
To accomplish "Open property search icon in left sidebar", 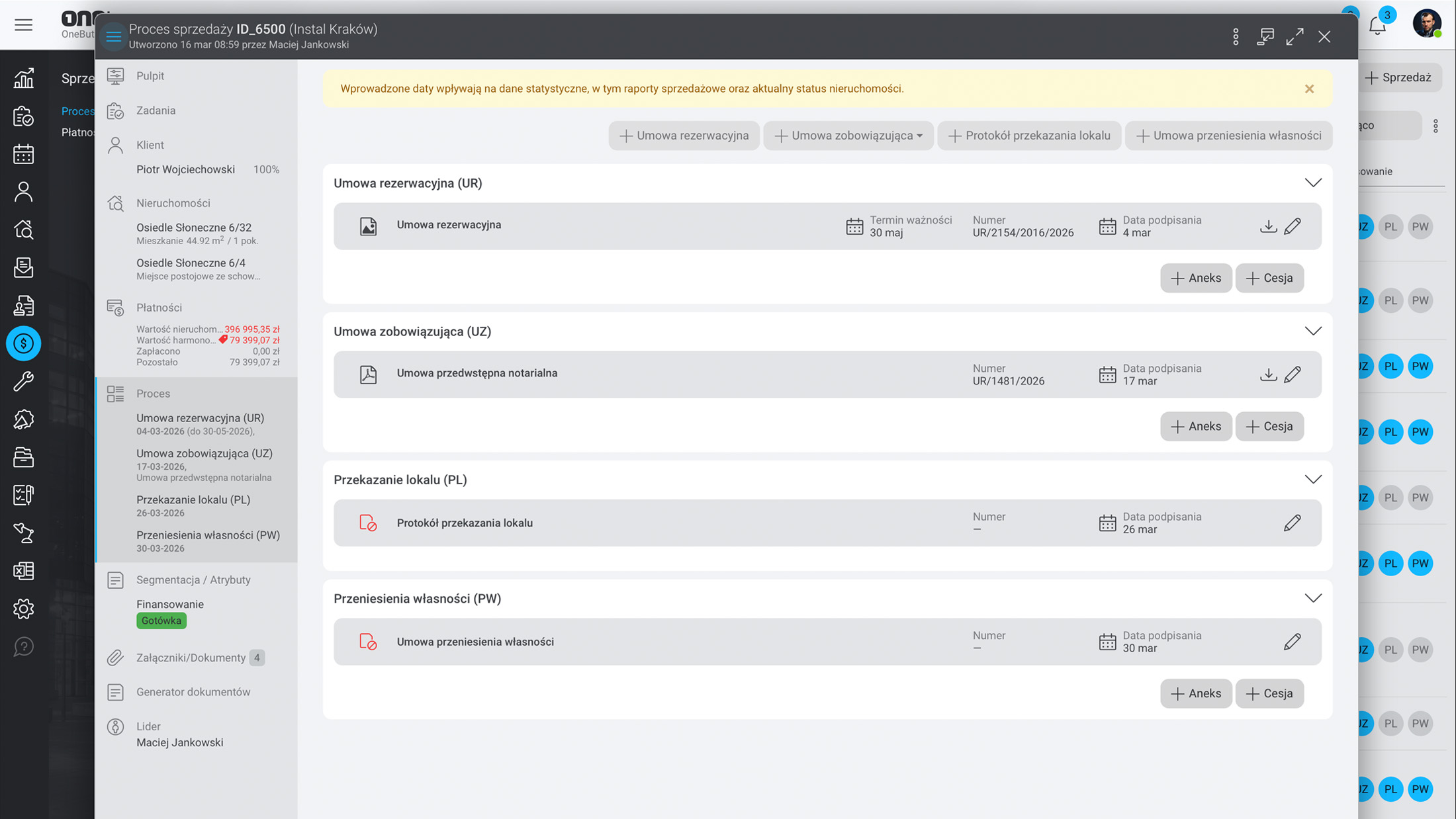I will (24, 230).
